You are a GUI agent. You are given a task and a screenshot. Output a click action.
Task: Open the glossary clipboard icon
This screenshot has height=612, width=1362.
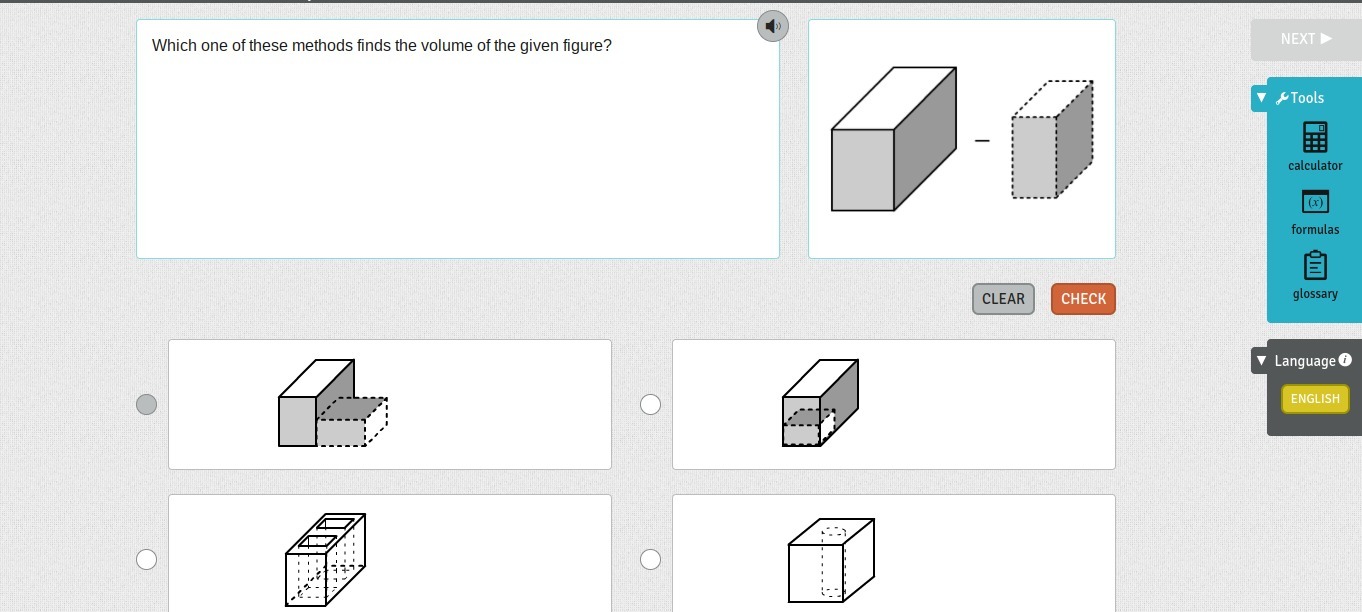tap(1315, 266)
